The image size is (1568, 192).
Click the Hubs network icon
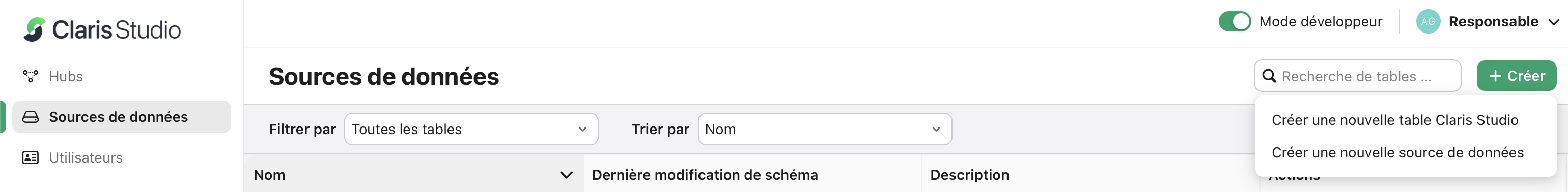point(31,76)
